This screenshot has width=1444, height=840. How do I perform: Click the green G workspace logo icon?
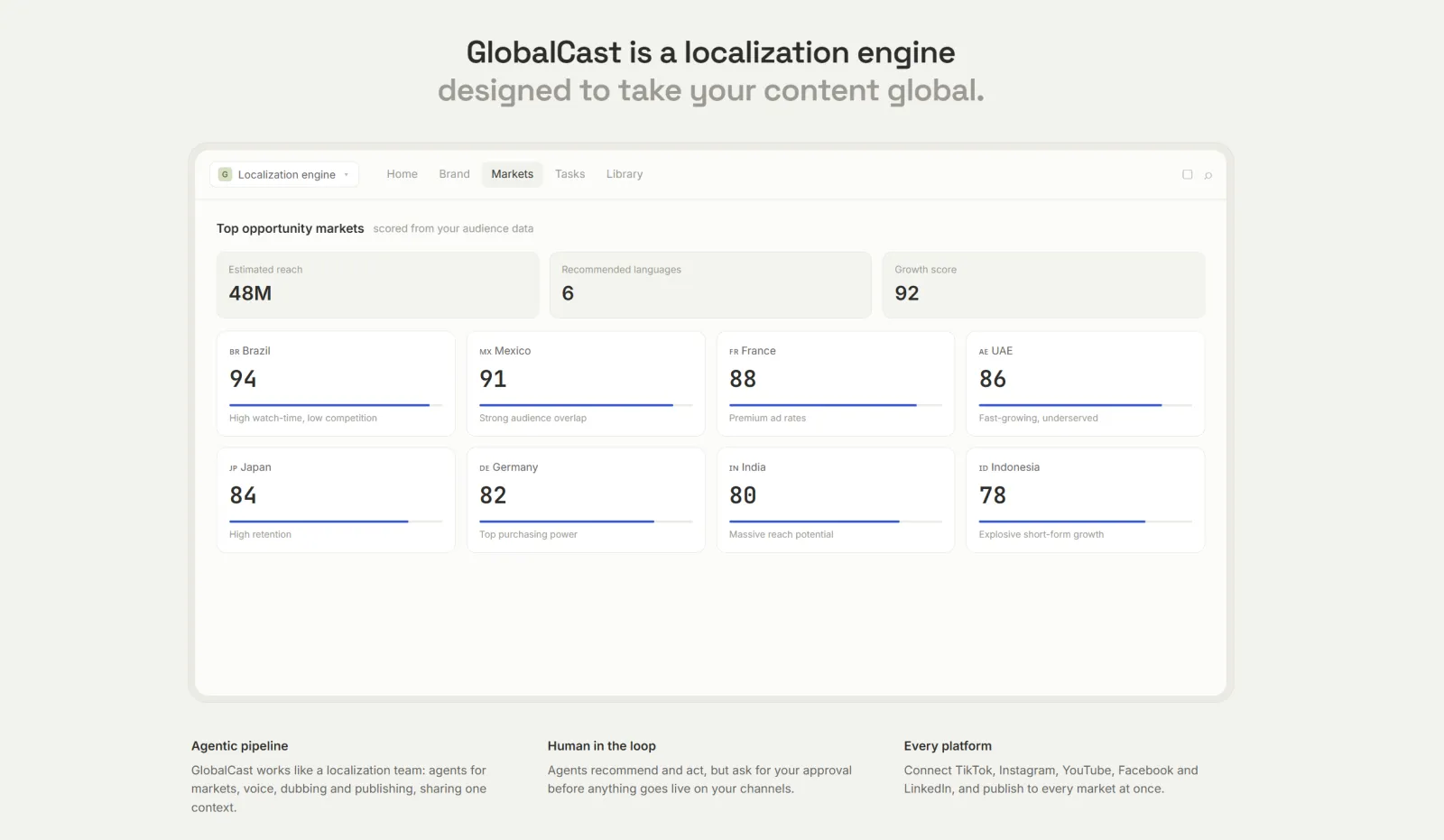point(225,174)
